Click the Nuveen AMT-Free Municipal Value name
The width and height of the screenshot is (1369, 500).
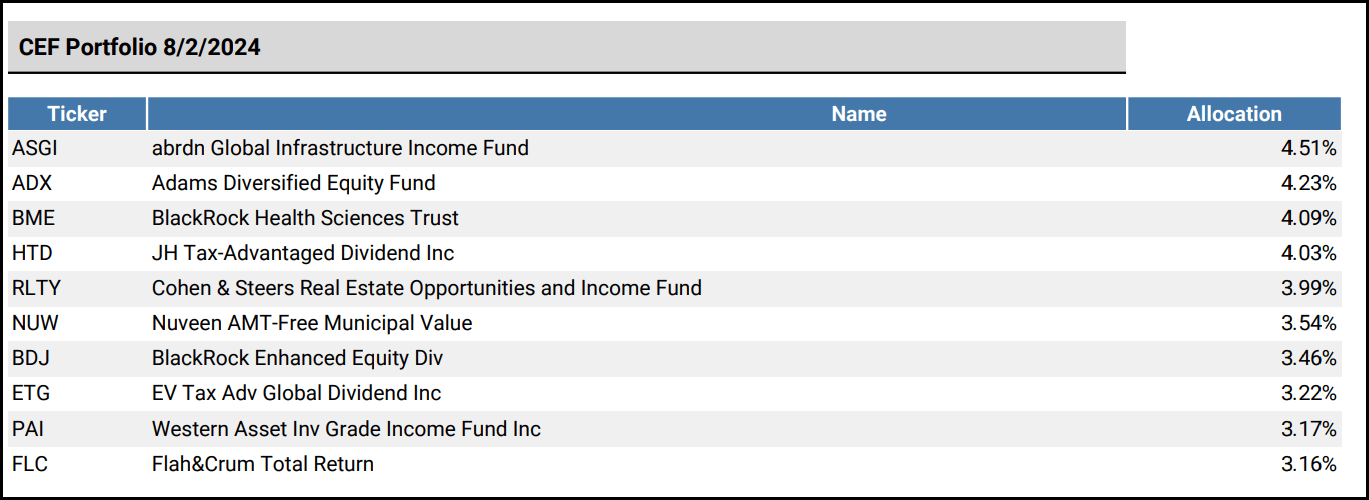click(312, 324)
